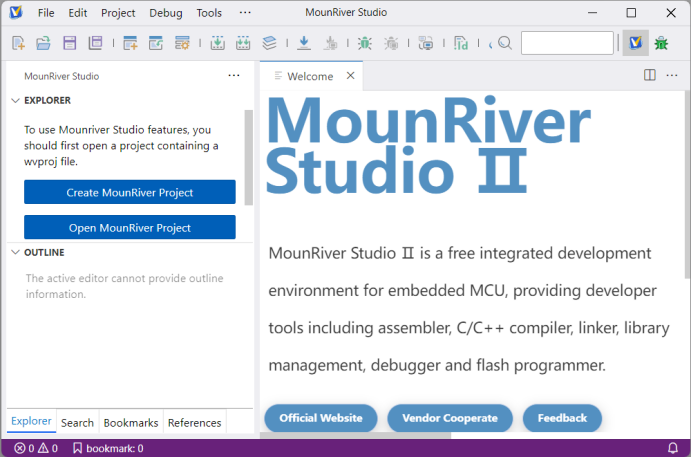
Task: Switch to the Bookmarks sidebar tab
Action: tap(131, 423)
